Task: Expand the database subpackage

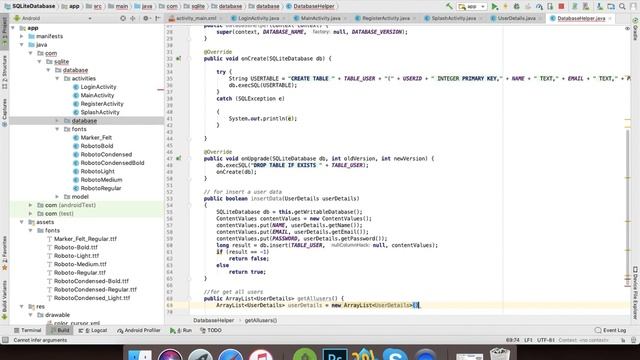Action: (x=57, y=121)
